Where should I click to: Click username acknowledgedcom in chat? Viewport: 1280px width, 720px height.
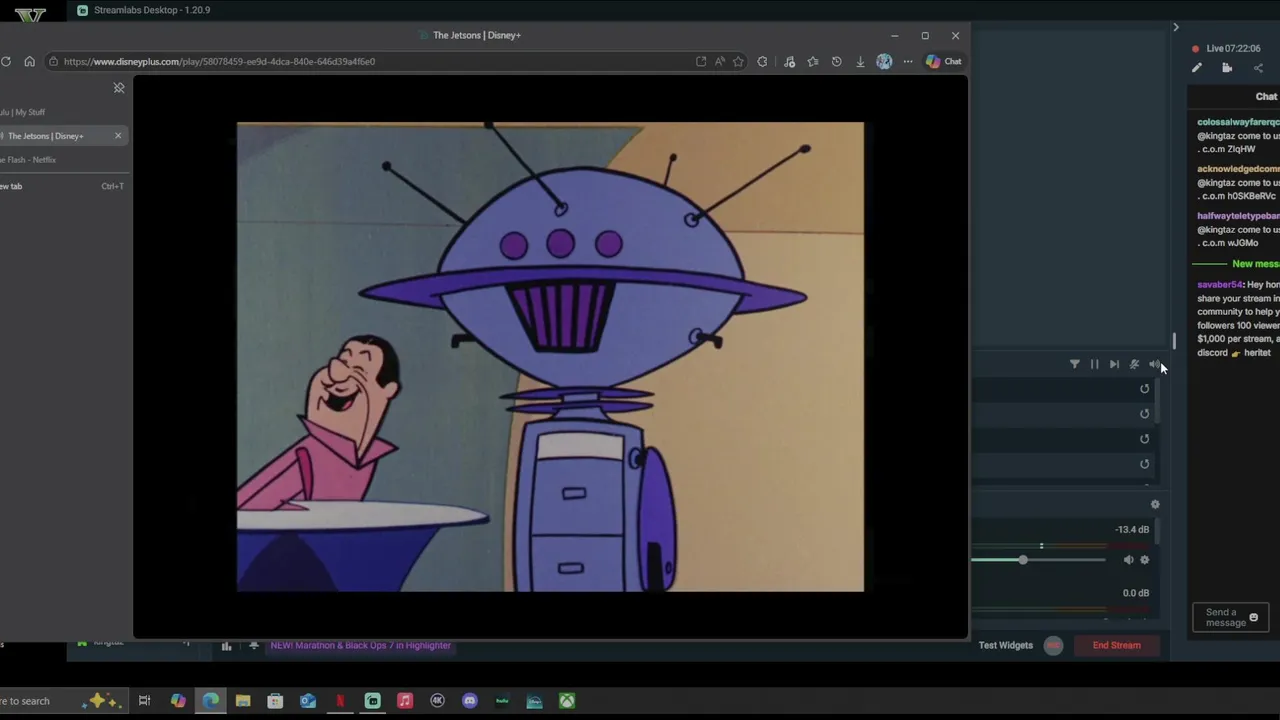click(x=1238, y=169)
